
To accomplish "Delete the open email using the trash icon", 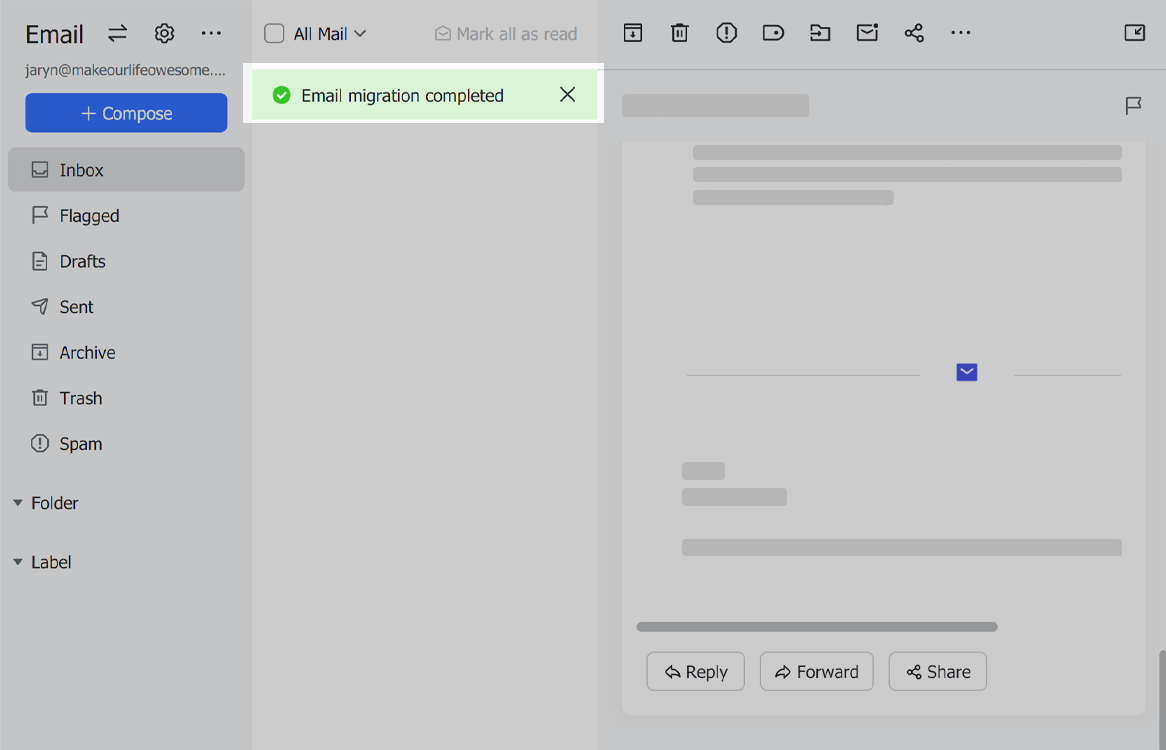I will [679, 32].
